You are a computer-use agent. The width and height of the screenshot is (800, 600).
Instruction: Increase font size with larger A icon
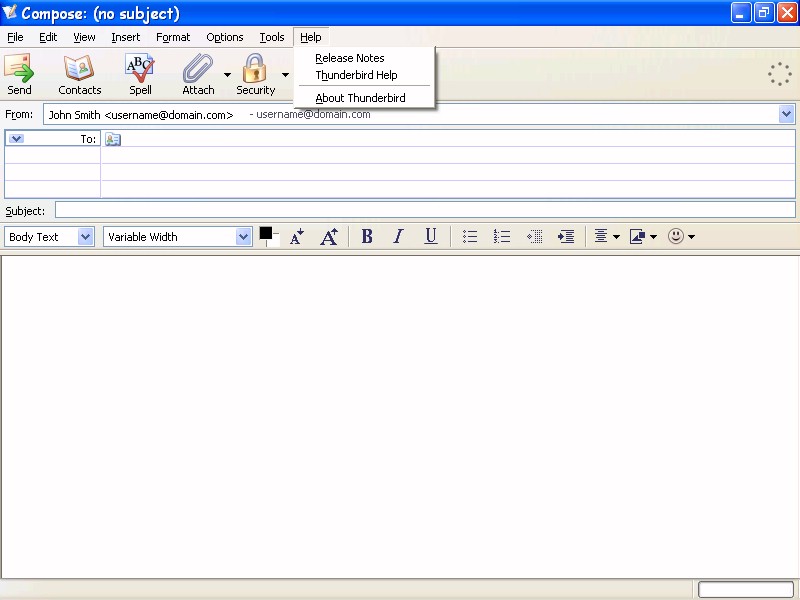point(329,237)
